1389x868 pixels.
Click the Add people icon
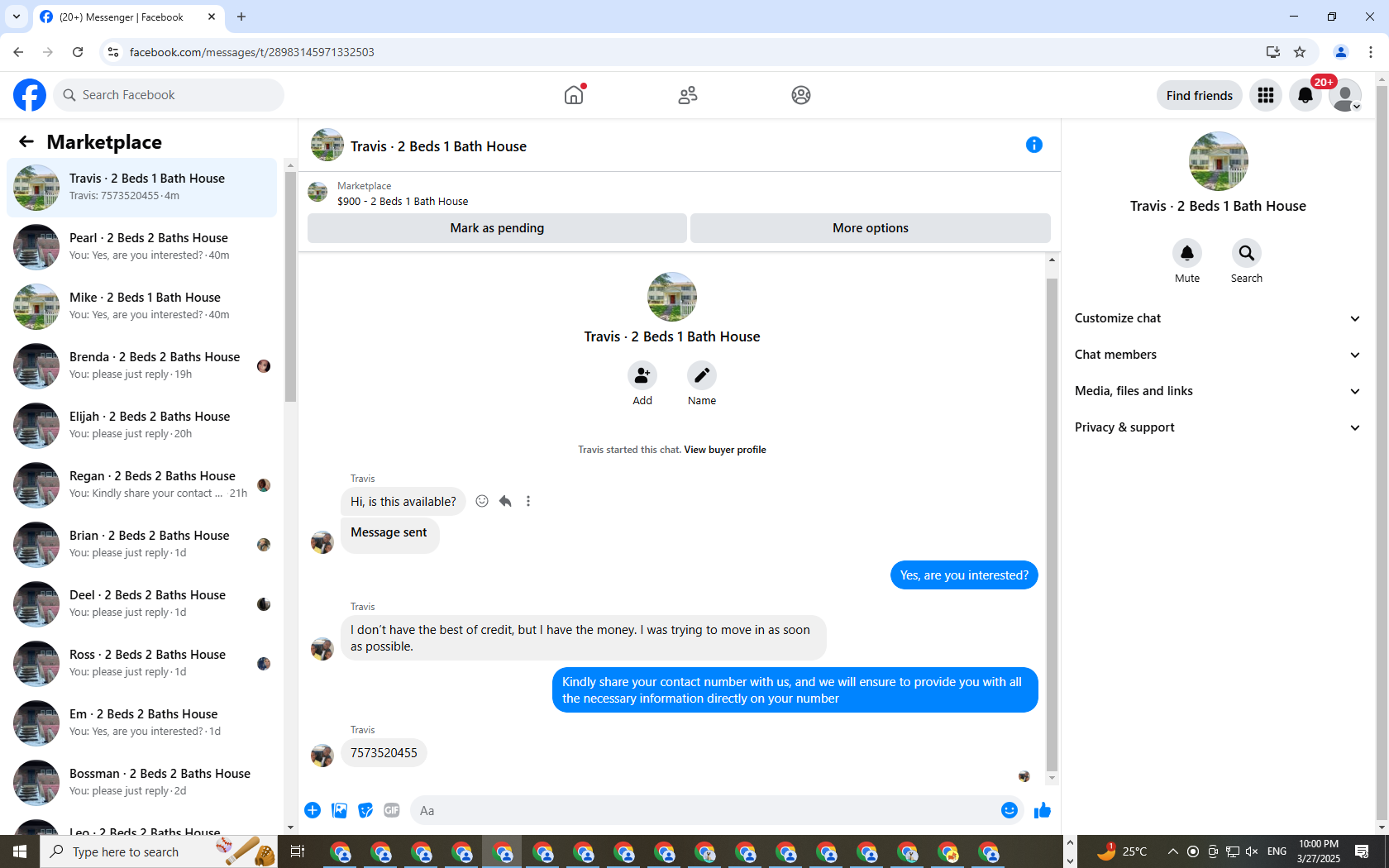pos(642,375)
